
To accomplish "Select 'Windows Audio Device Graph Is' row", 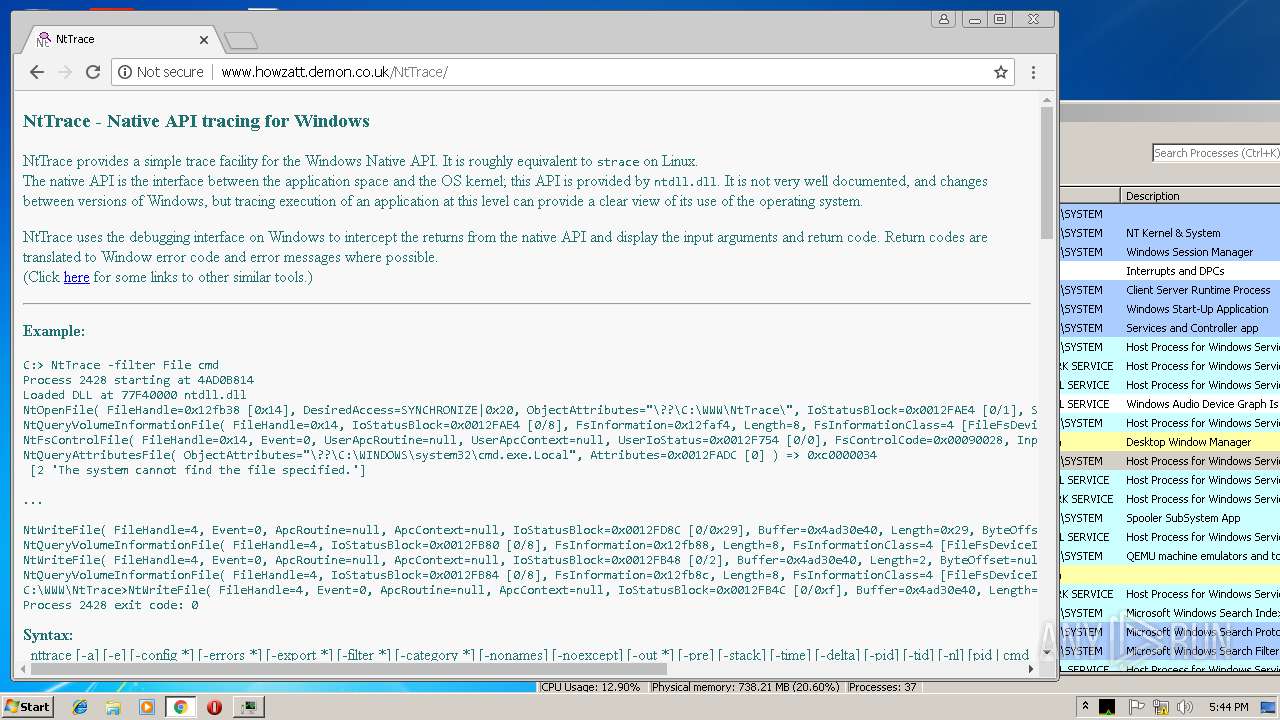I will click(1170, 404).
